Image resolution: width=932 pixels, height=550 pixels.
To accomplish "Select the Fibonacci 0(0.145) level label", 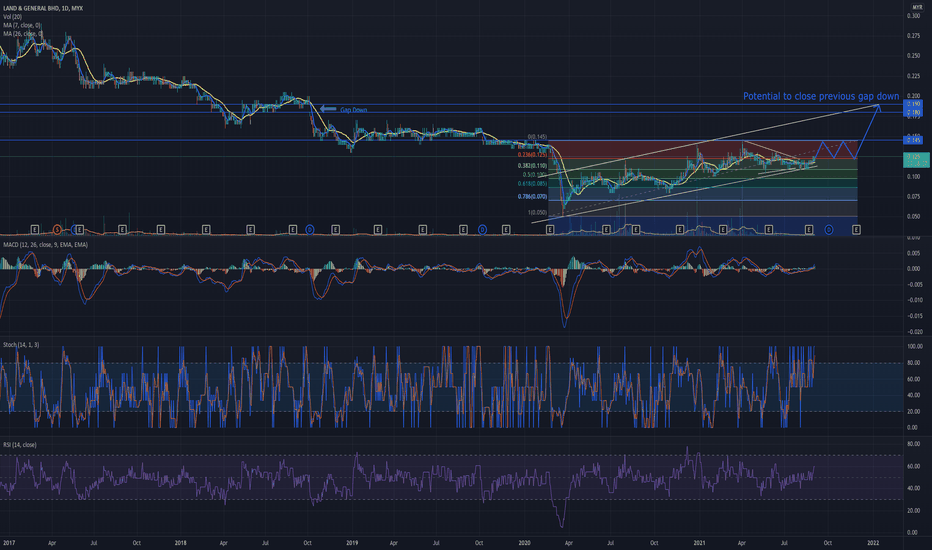I will pyautogui.click(x=538, y=137).
